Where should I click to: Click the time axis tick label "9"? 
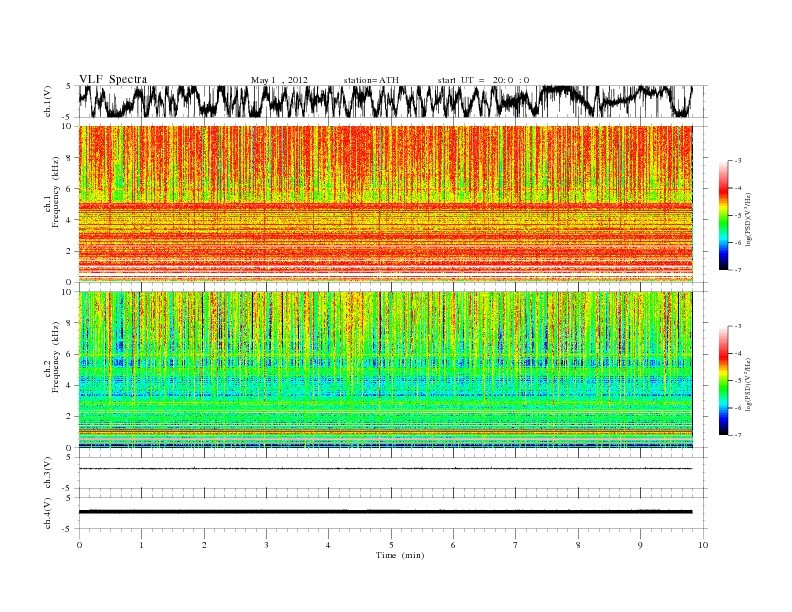tap(640, 545)
